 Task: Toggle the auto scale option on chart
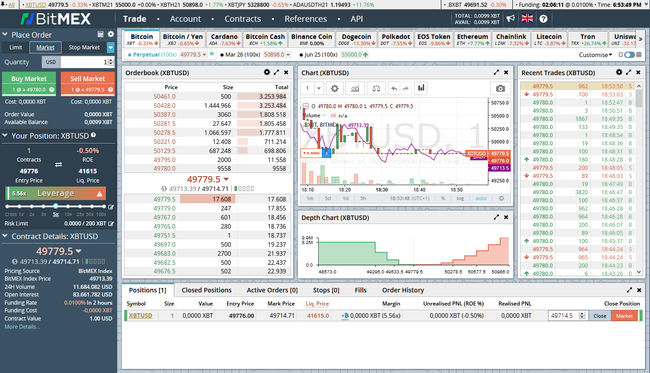coord(481,199)
